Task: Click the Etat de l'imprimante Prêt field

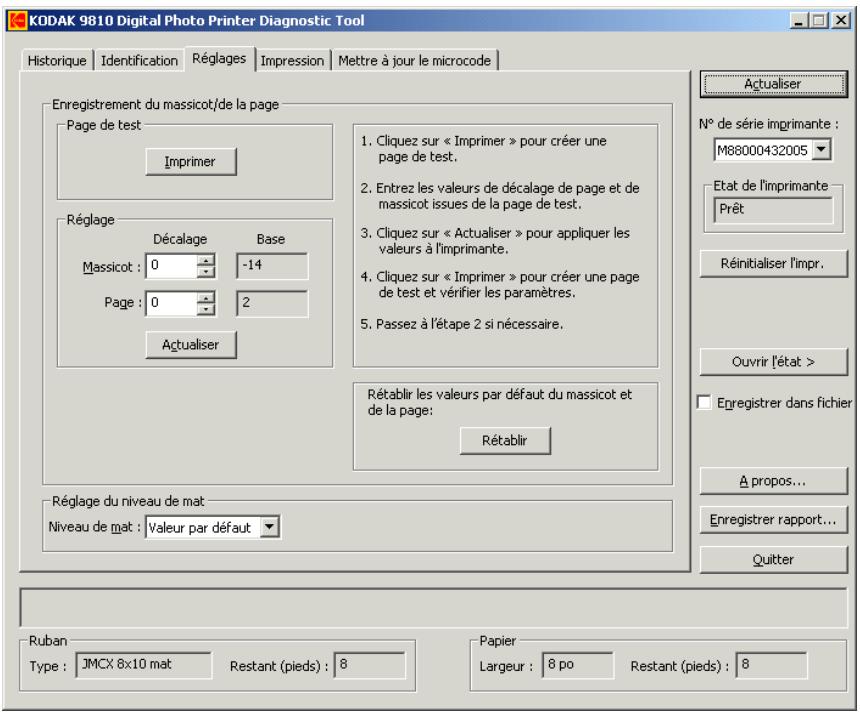Action: (773, 210)
